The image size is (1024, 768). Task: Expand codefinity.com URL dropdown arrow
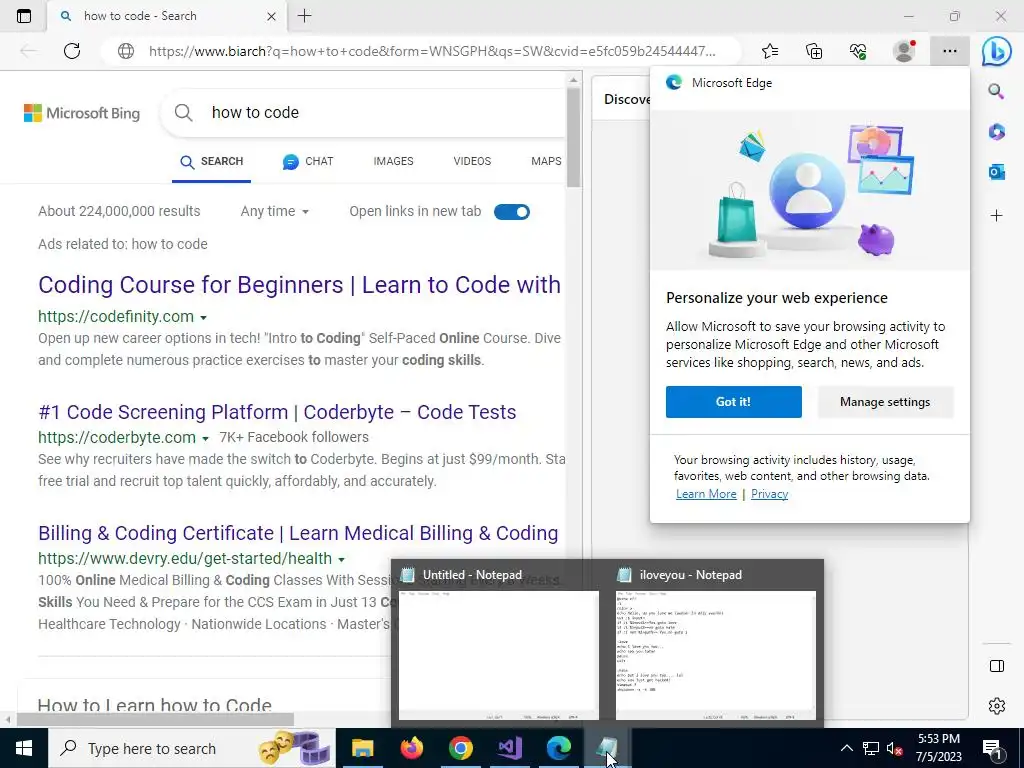click(203, 317)
